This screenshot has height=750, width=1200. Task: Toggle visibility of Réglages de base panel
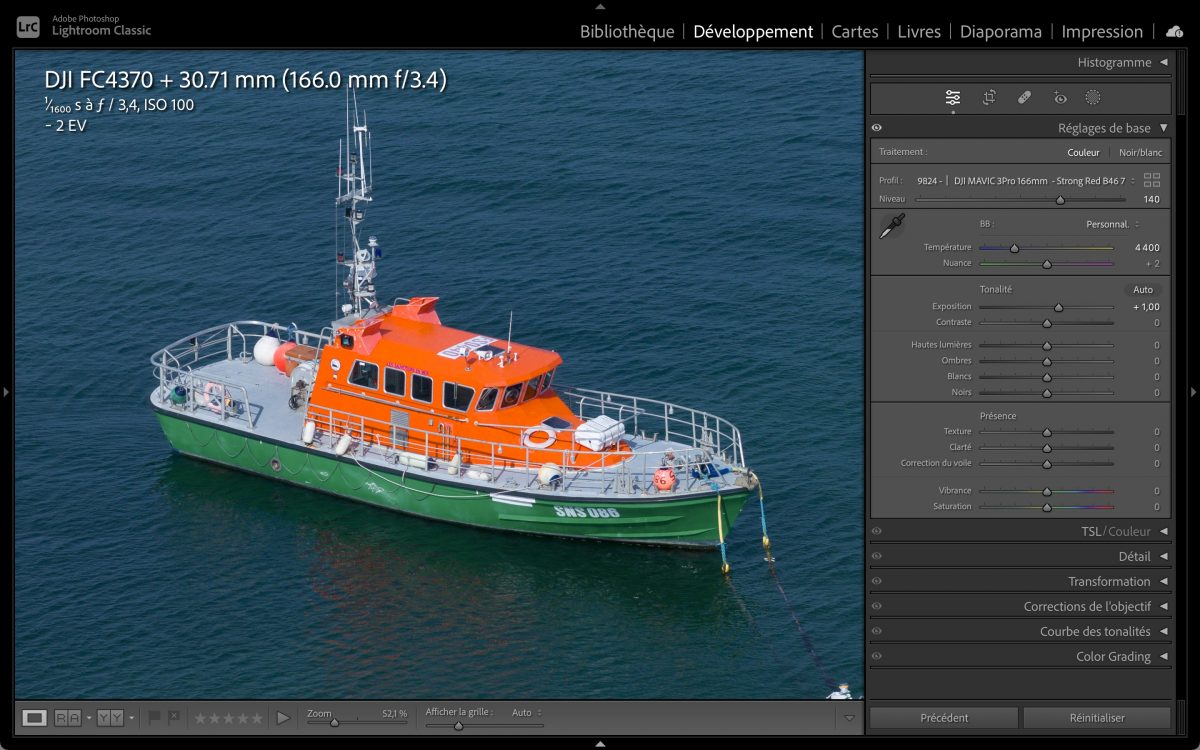[877, 128]
